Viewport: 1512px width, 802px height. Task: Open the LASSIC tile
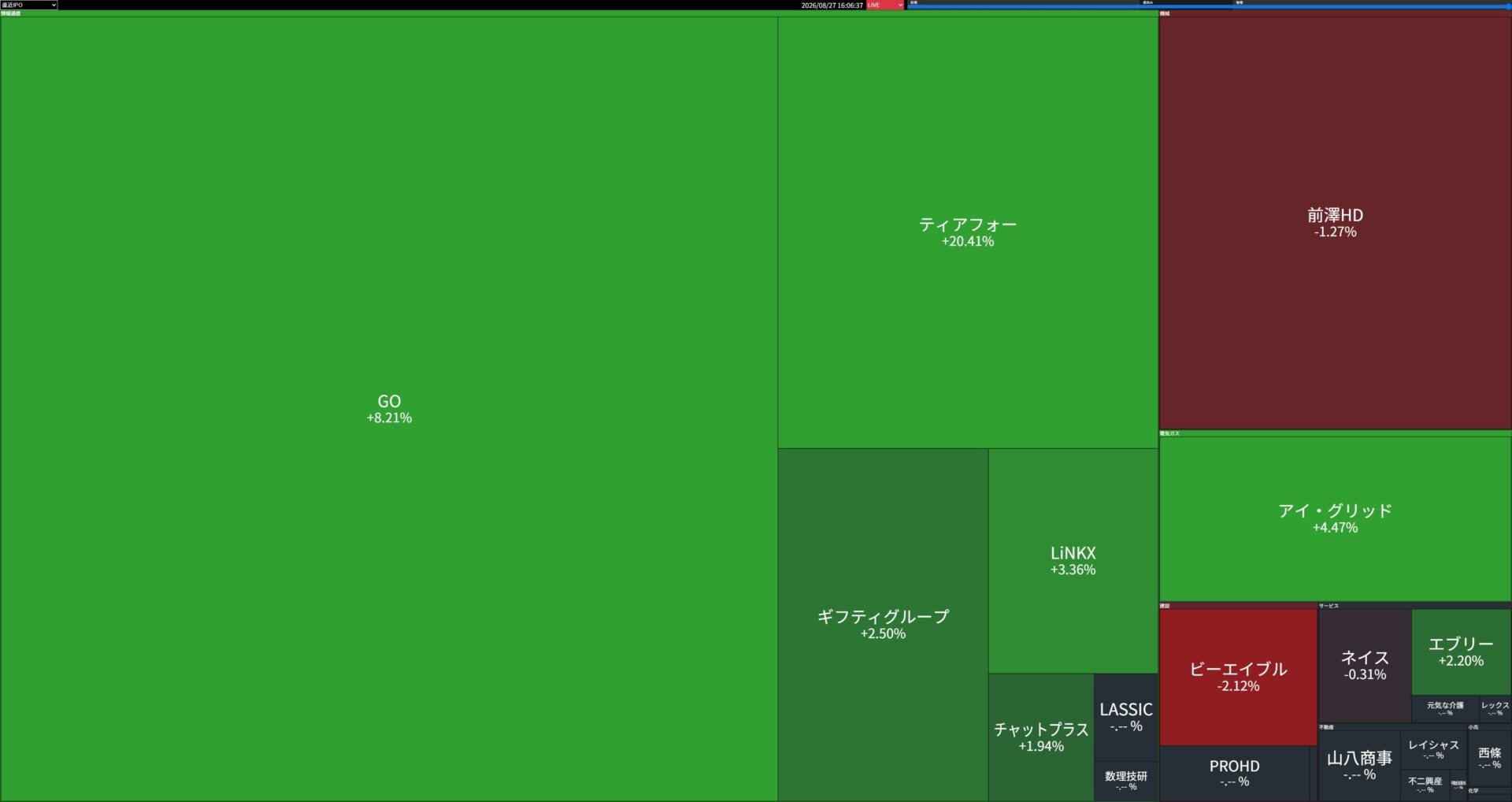1126,717
